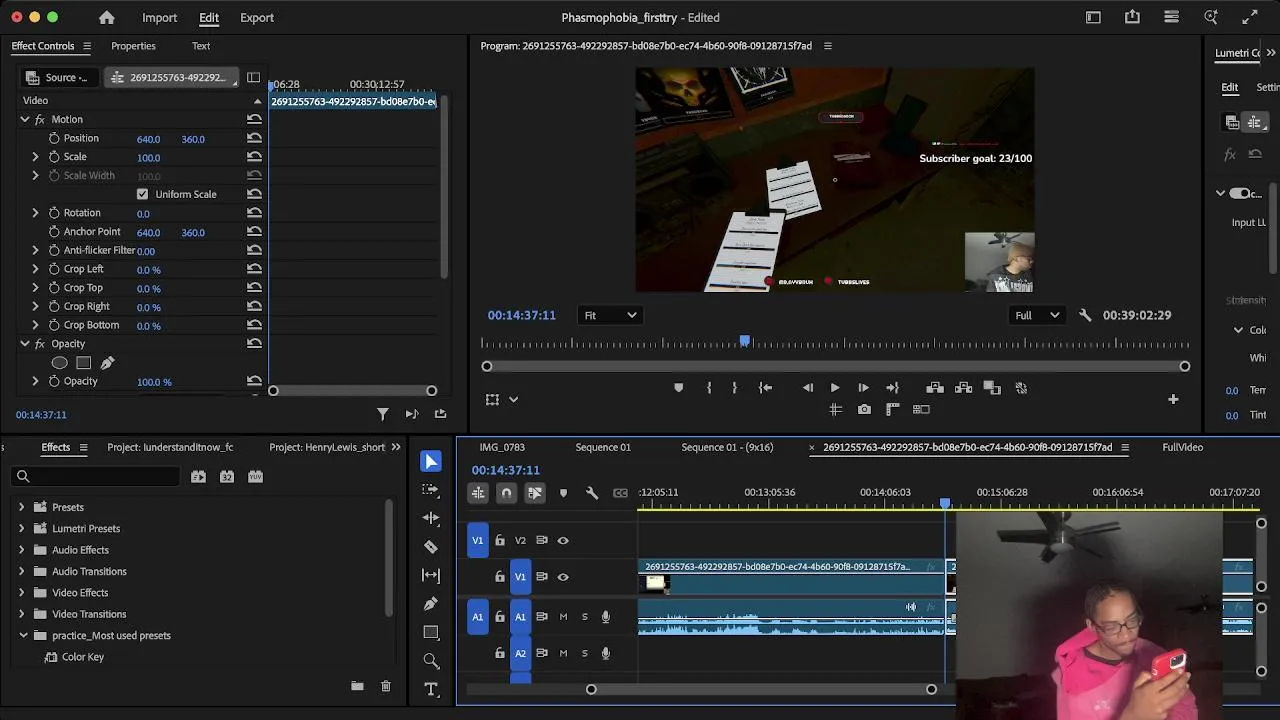Expand the Audio Transitions folder
1280x720 pixels.
coord(21,572)
